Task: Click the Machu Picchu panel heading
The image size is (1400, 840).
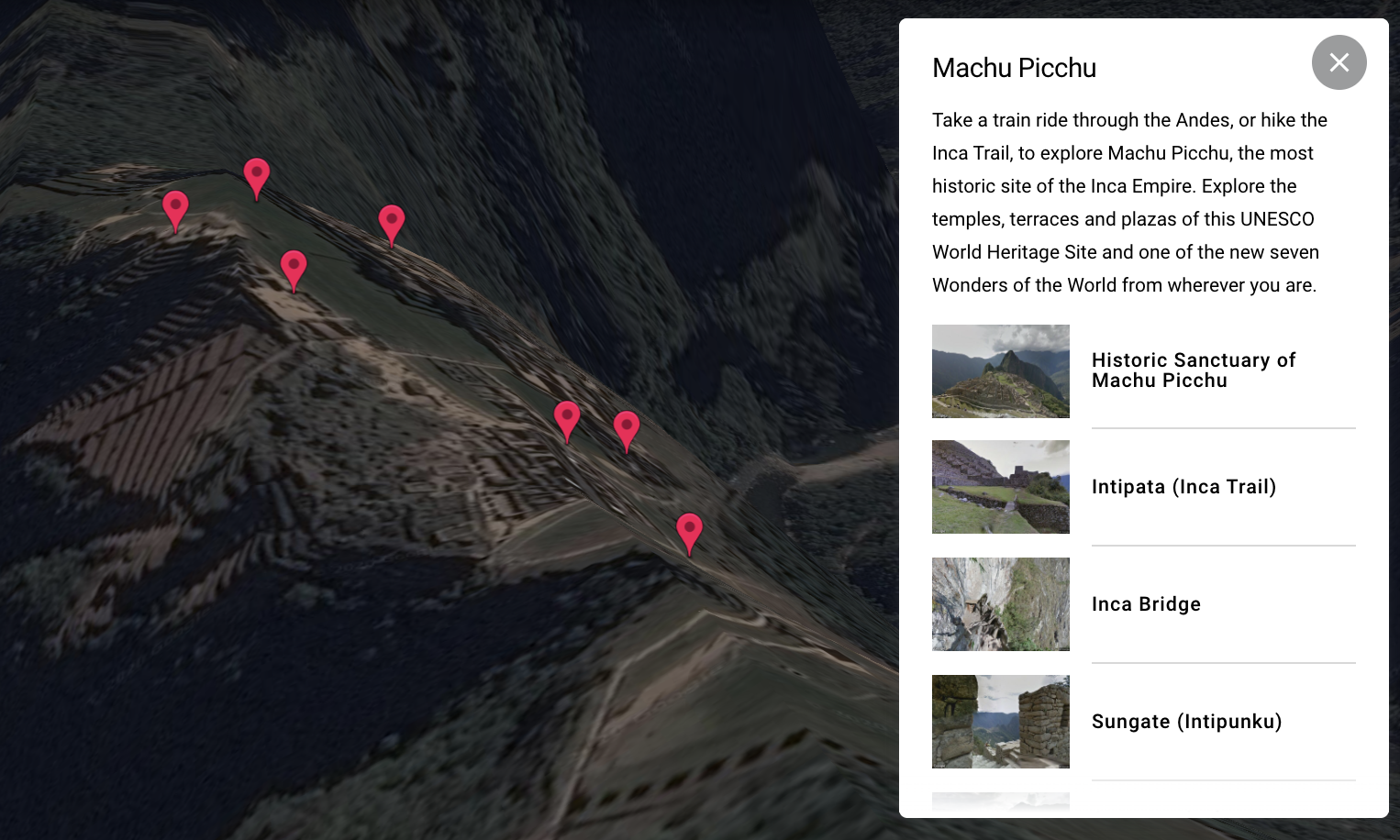Action: tap(1014, 68)
